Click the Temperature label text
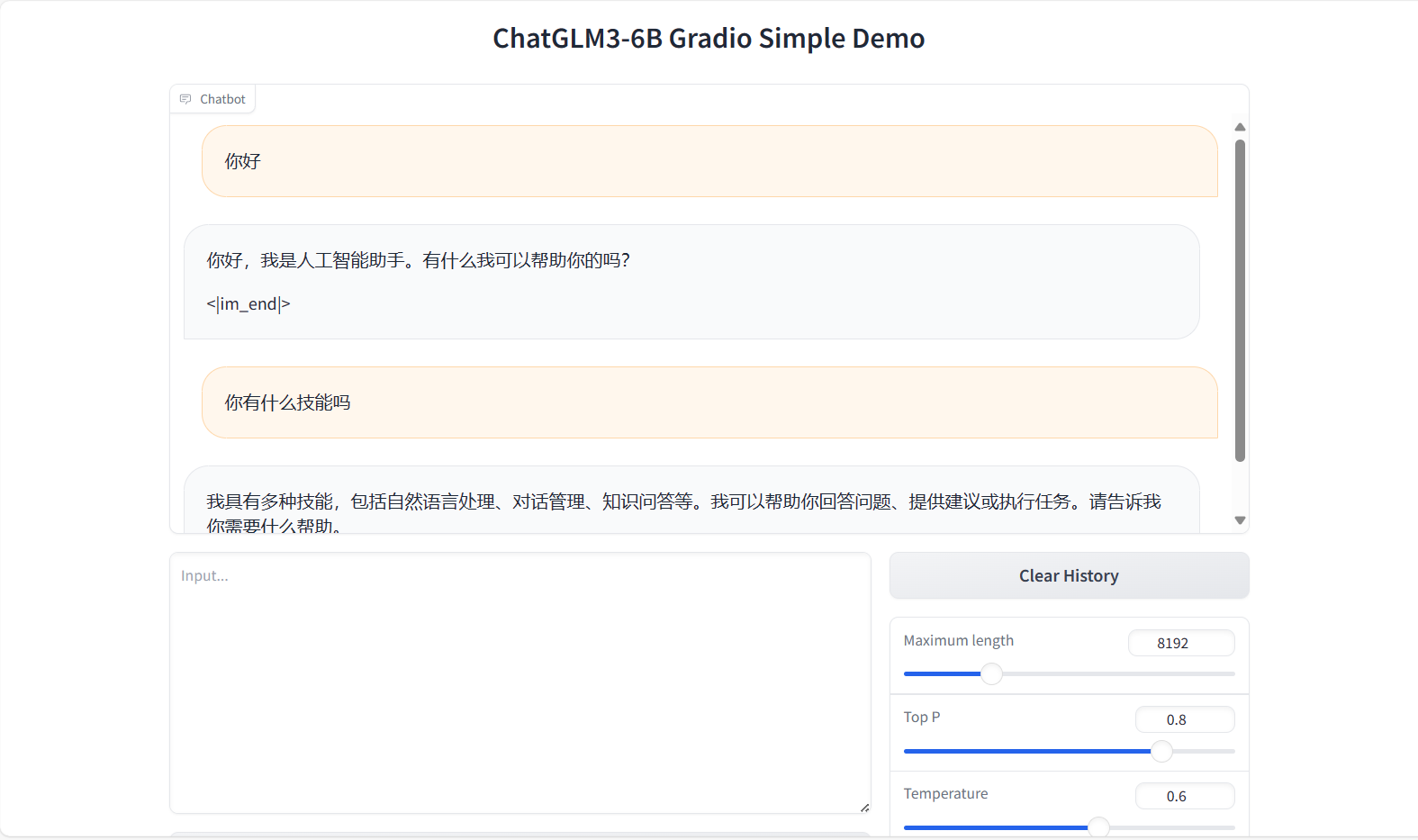1418x840 pixels. (x=945, y=793)
